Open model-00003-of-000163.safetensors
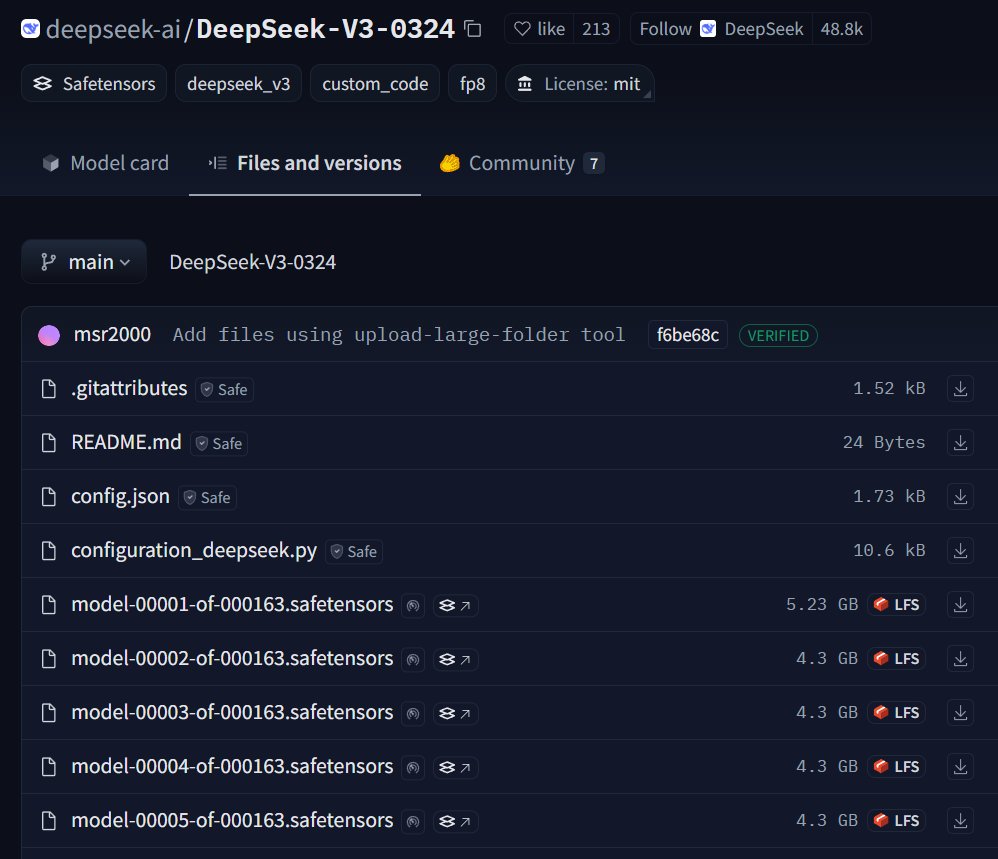Screen dimensions: 998x859 point(232,713)
